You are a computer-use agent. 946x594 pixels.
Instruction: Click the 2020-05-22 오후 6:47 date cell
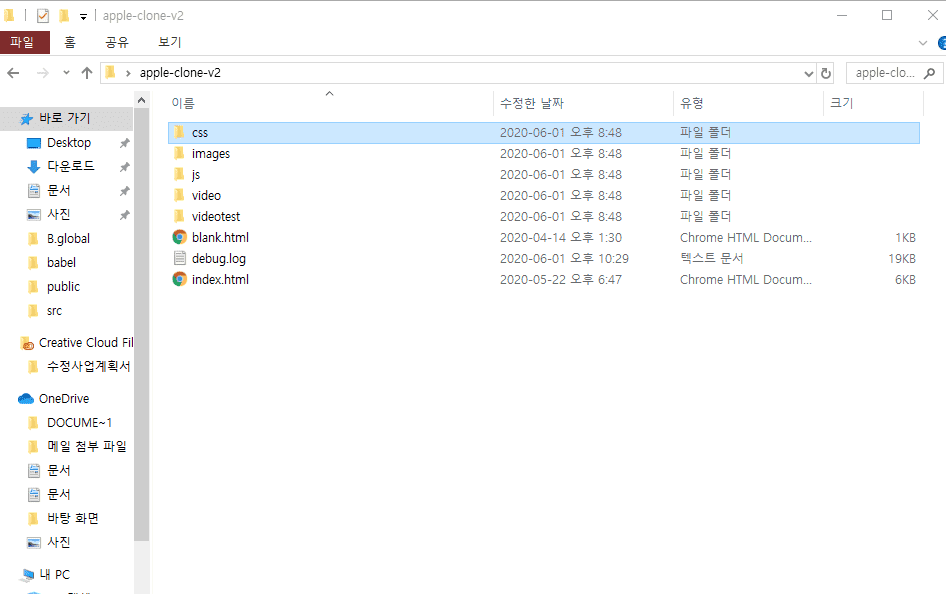coord(560,280)
